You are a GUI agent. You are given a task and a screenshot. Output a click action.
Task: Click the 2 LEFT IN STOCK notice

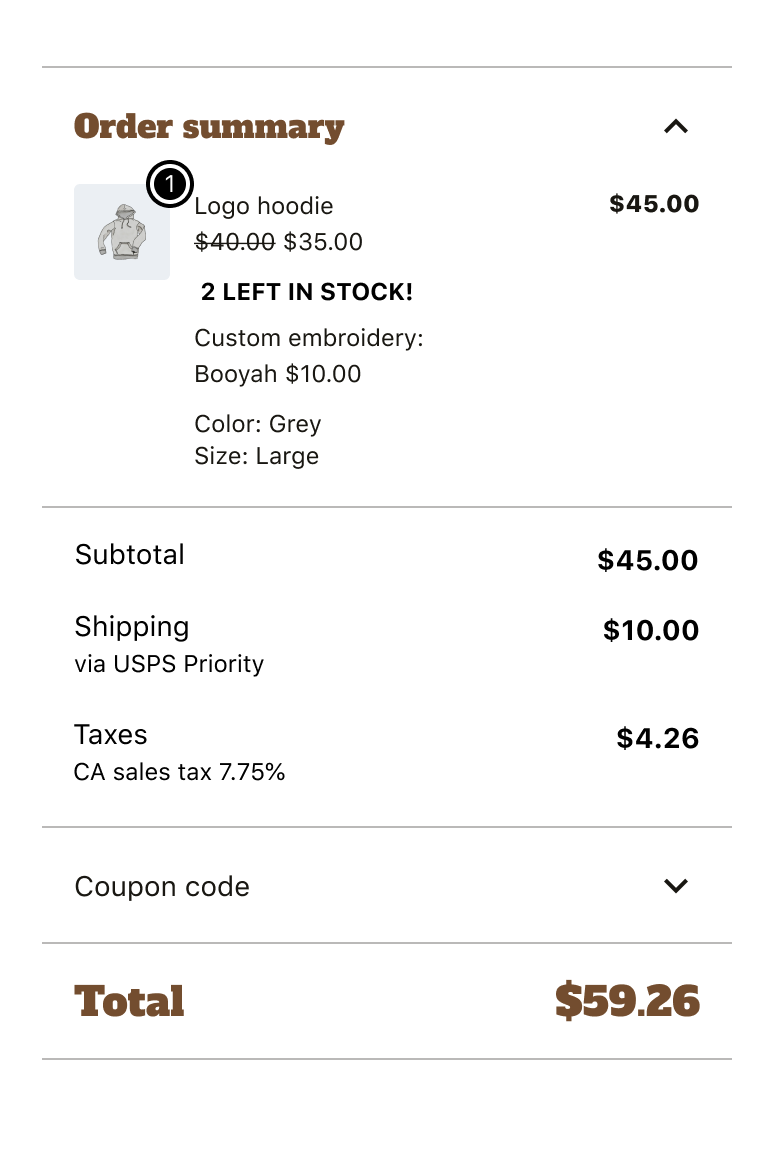coord(307,292)
